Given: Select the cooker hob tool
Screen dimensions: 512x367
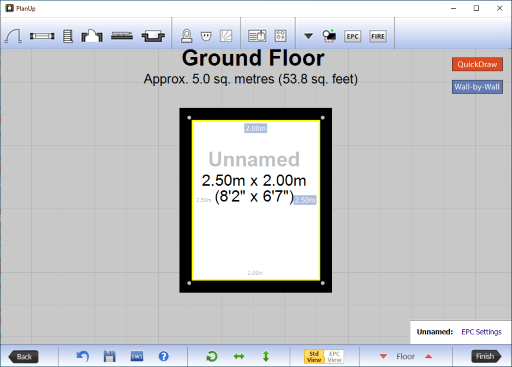Looking at the screenshot, I should click(x=280, y=36).
